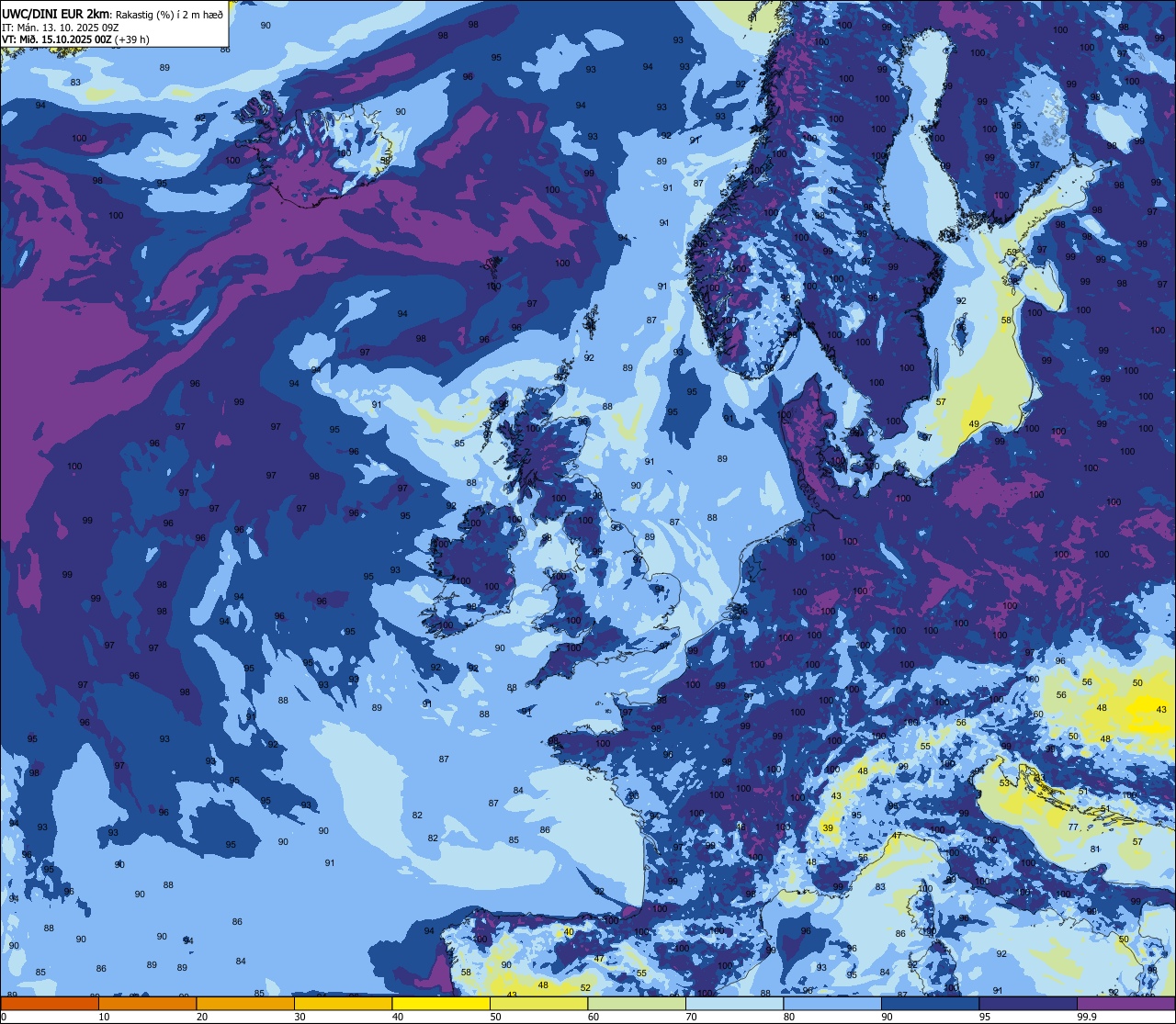
Task: Click the 'VT: Mið. 15.10.2025 00Z (+39 h)' valid time
Action: coord(75,39)
